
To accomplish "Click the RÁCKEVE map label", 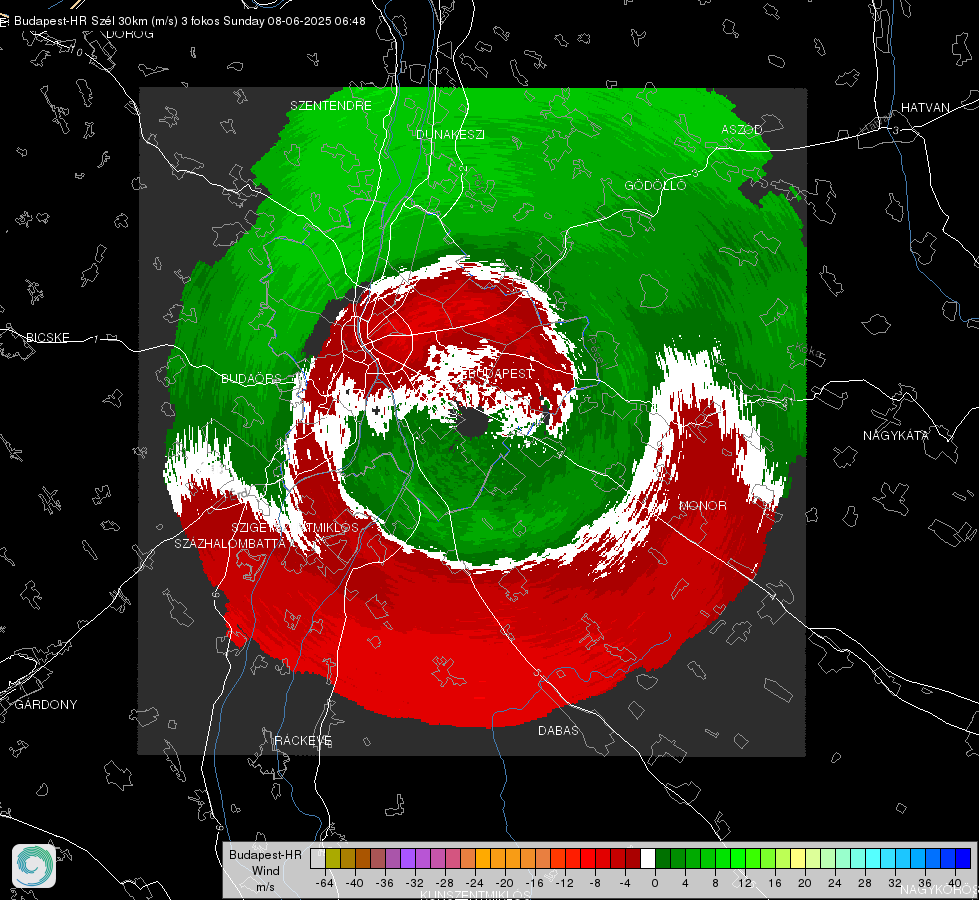I will tap(303, 740).
